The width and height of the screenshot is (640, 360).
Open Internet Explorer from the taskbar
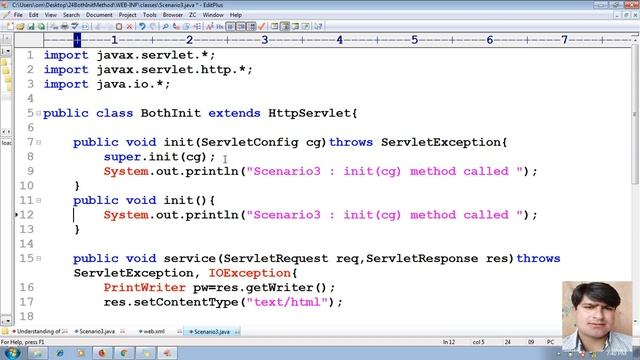coord(60,353)
